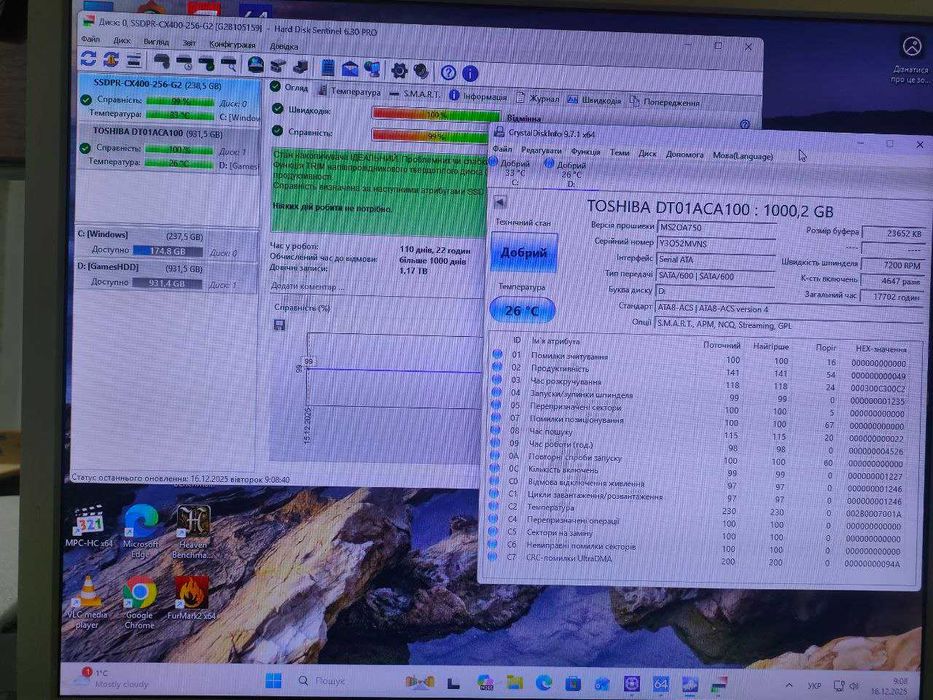Open the Диск menu in Hard Disk Sentinel

(x=122, y=40)
